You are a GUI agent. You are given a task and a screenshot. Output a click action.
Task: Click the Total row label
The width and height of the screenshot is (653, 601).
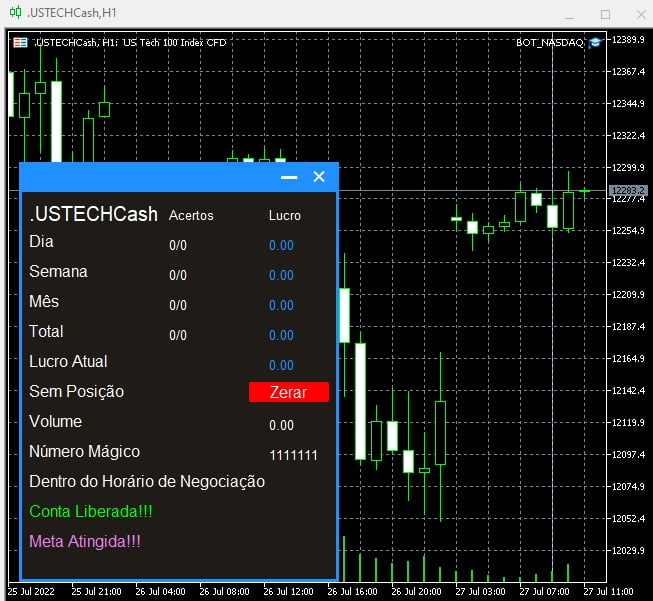click(x=46, y=332)
